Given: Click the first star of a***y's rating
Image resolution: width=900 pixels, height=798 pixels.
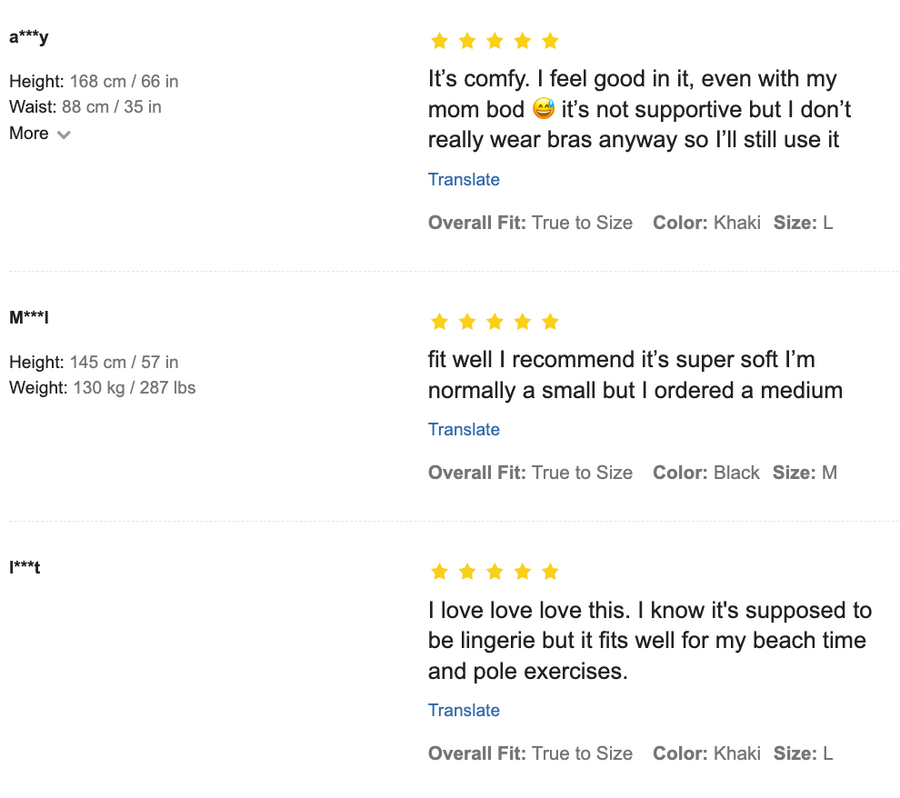Looking at the screenshot, I should pyautogui.click(x=439, y=41).
